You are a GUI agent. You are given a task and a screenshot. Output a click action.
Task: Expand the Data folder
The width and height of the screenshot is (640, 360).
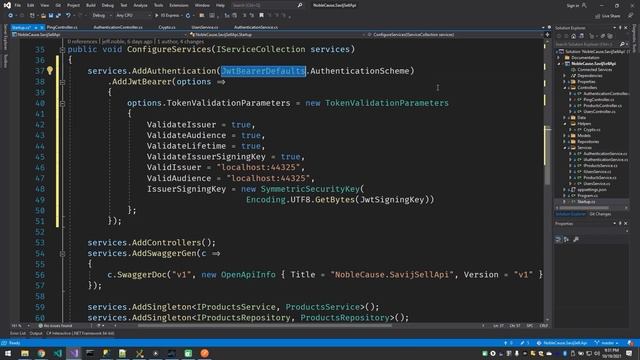tap(564, 118)
